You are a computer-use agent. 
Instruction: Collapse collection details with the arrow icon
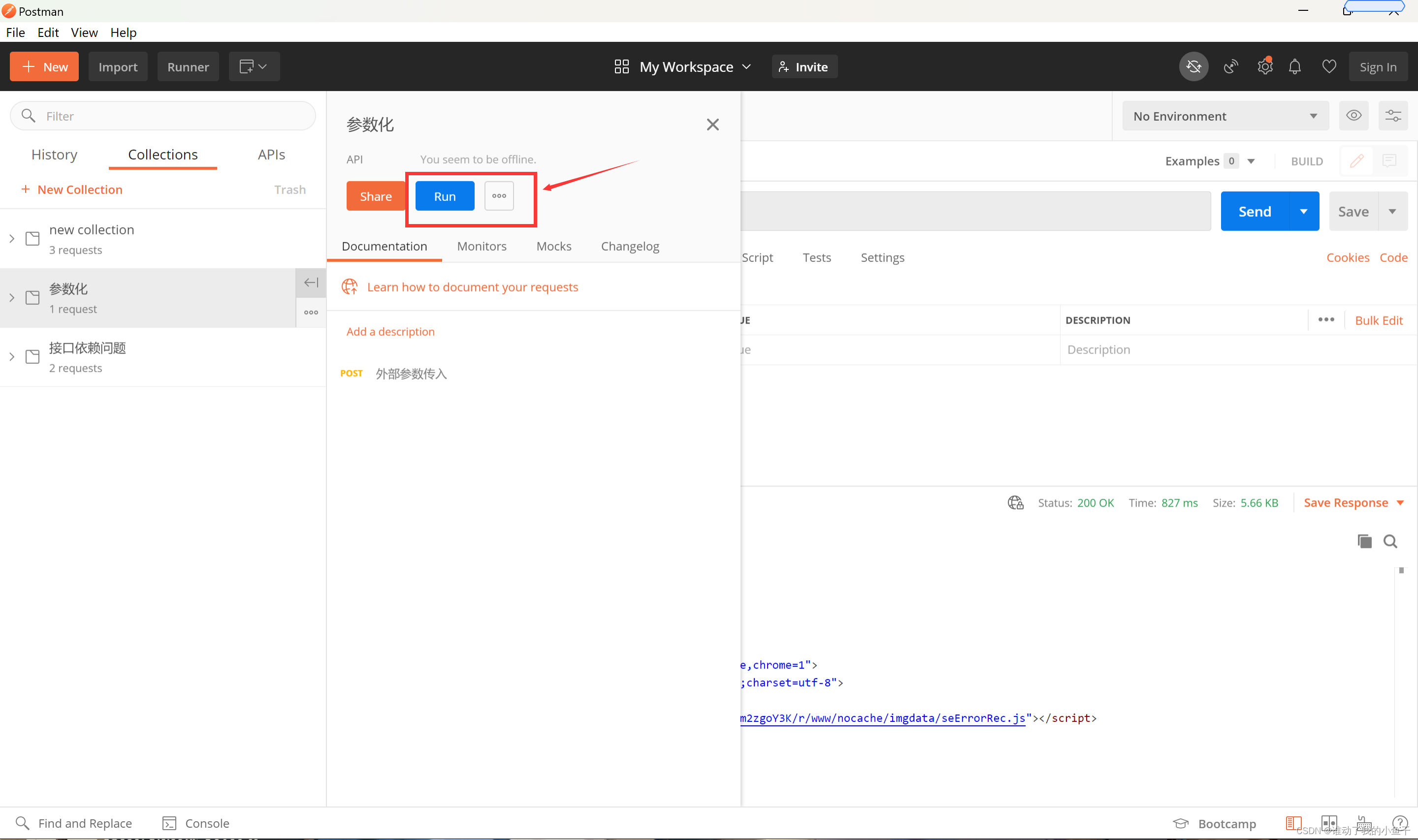[311, 283]
